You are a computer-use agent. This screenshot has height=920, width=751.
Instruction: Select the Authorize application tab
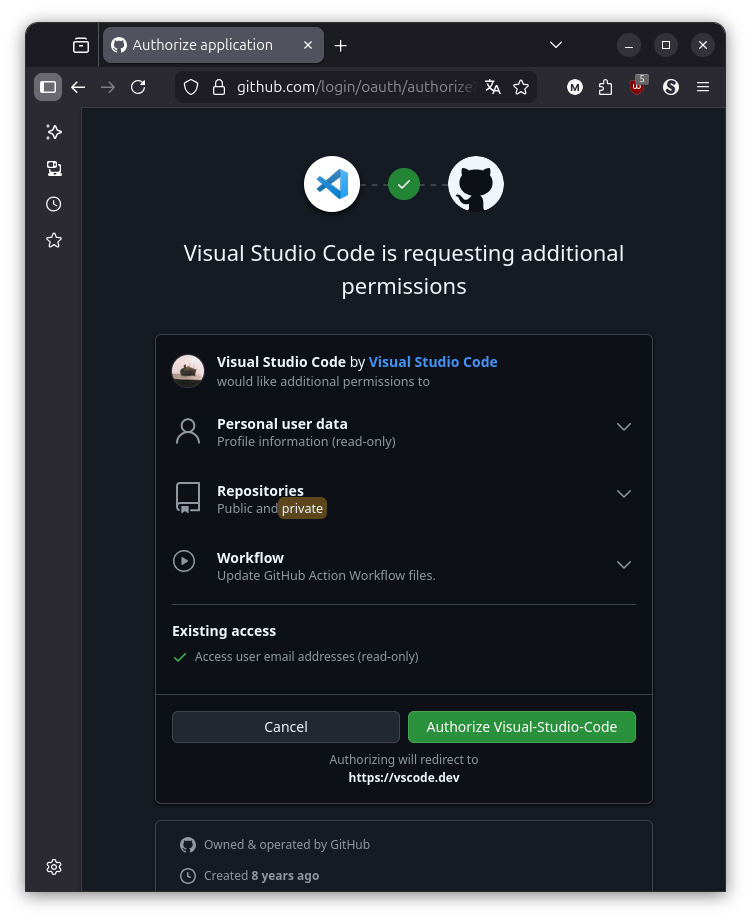pos(214,45)
